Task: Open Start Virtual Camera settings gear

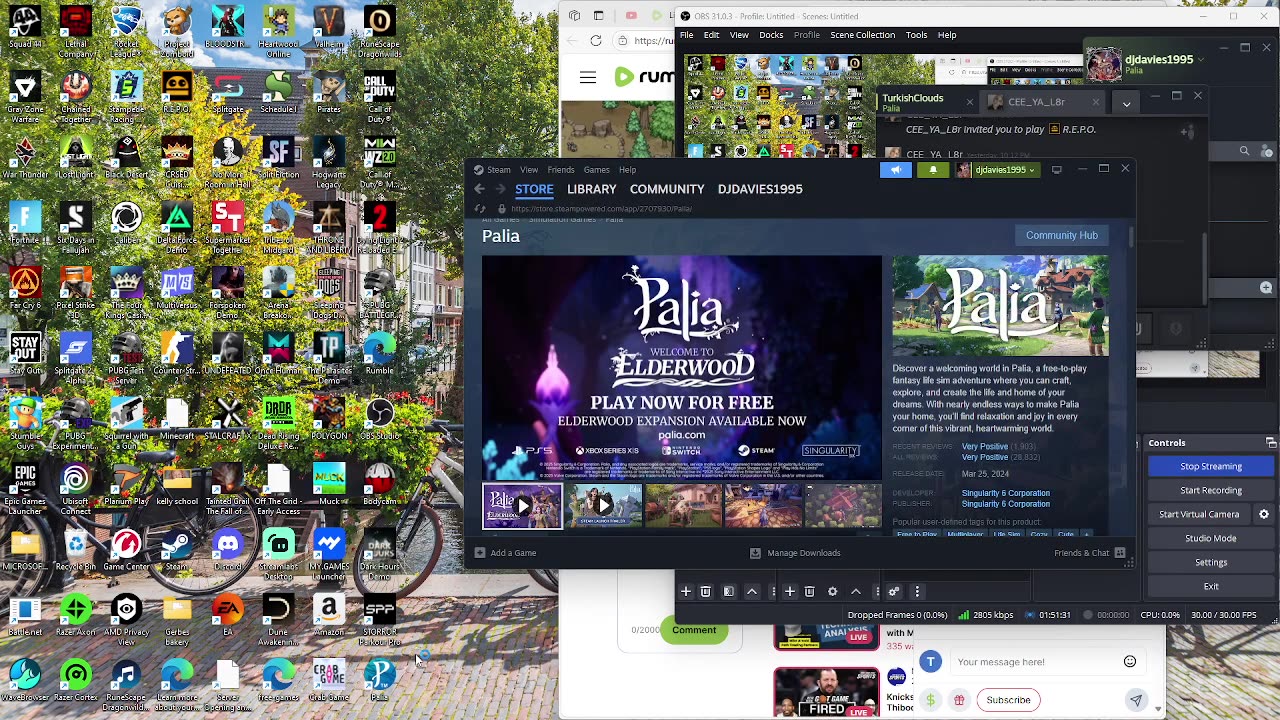Action: (x=1264, y=514)
